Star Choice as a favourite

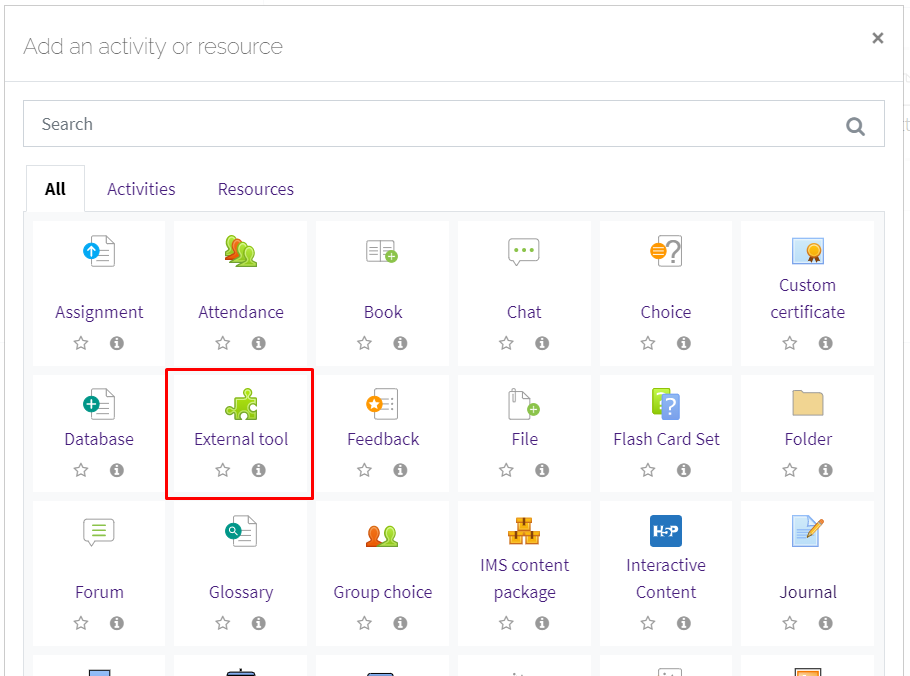pyautogui.click(x=648, y=343)
